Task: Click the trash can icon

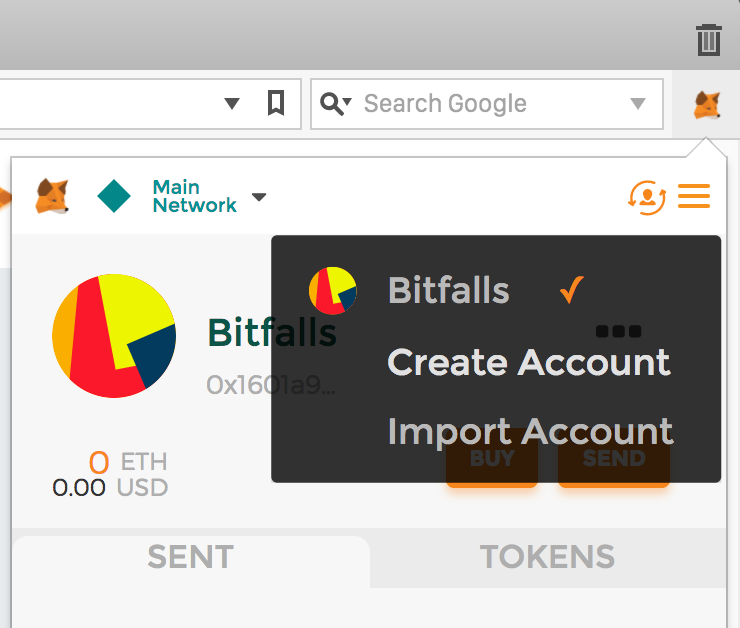Action: 708,40
